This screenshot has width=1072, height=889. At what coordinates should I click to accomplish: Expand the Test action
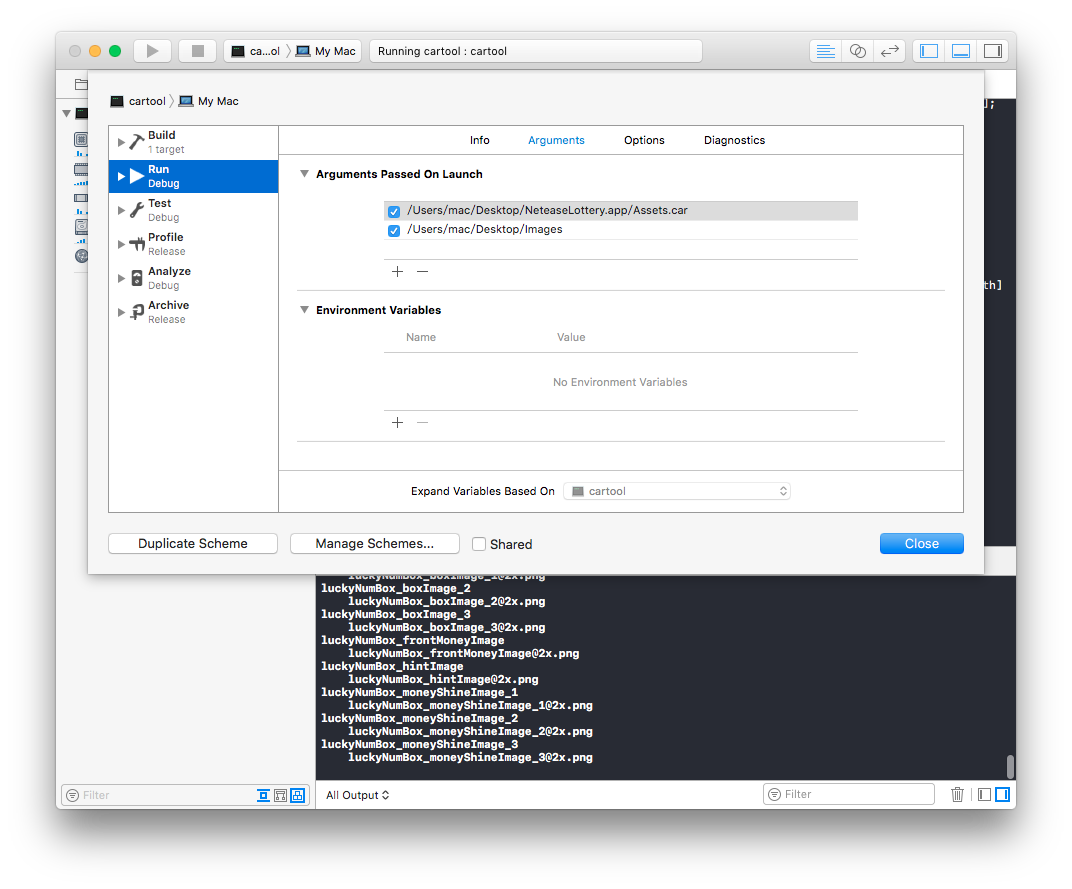121,211
